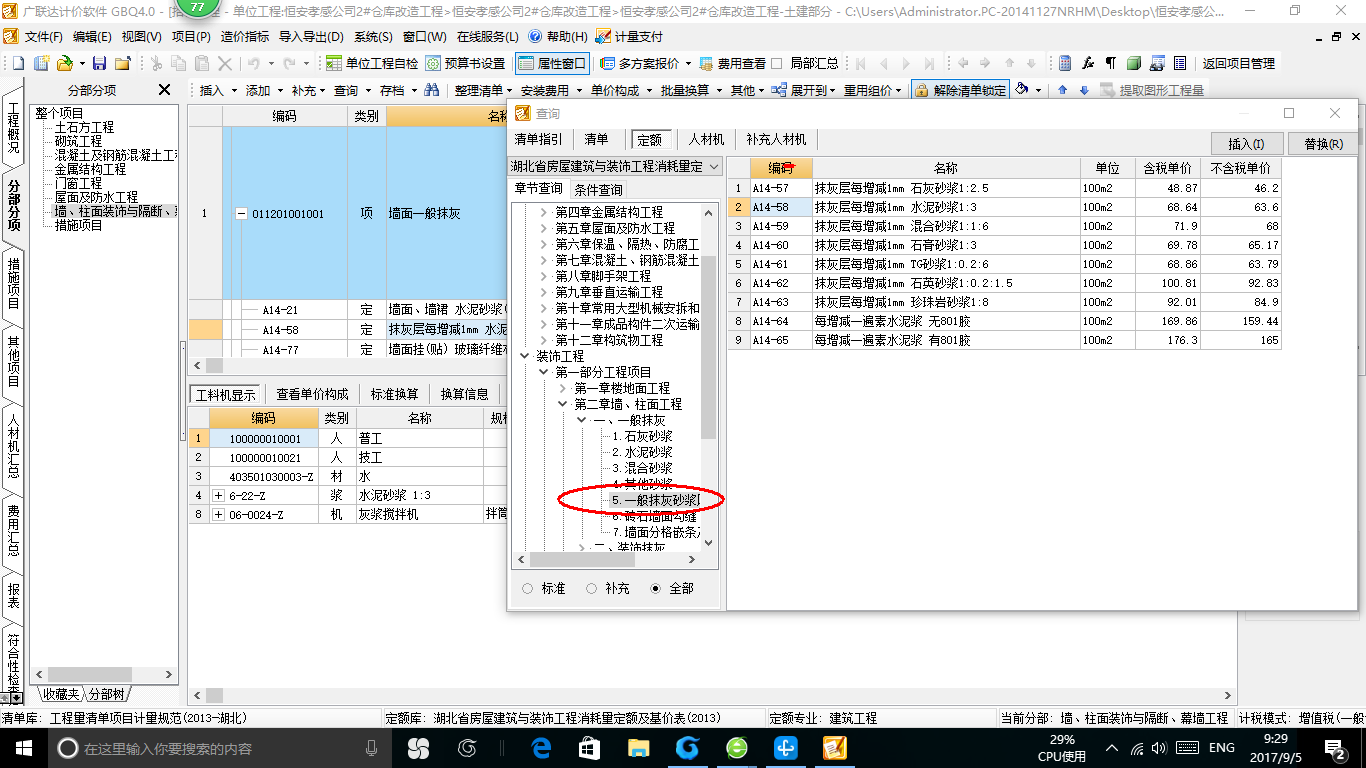Collapse the 第一部分工程项目 node
This screenshot has width=1366, height=768.
point(544,372)
